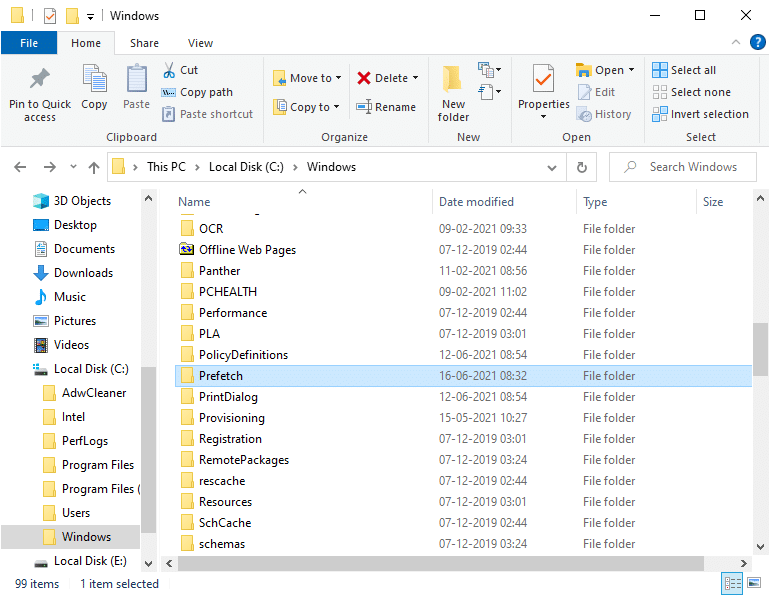Go up one folder level arrow

click(94, 167)
